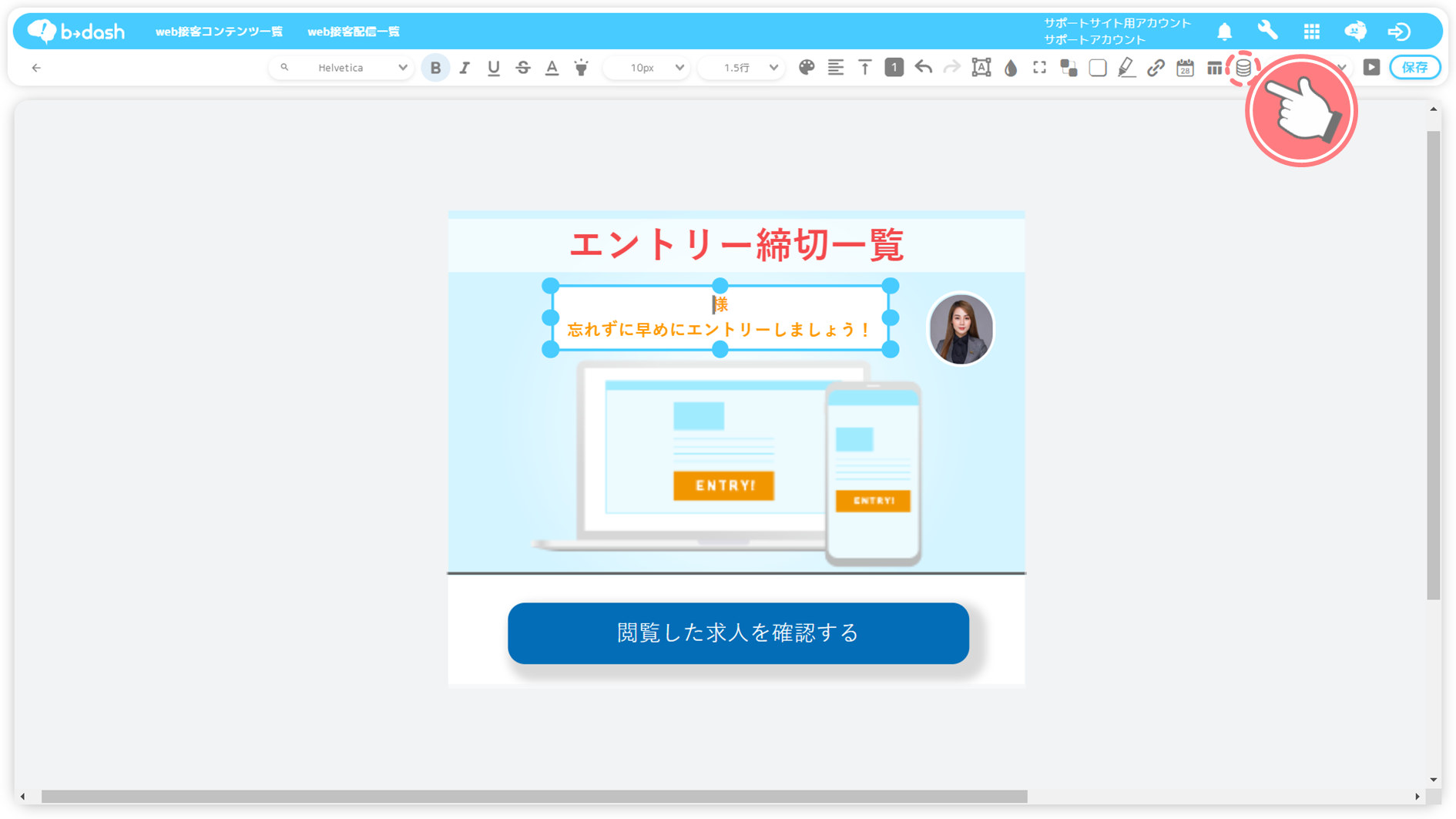Image resolution: width=1456 pixels, height=819 pixels.
Task: Insert a link with the chain icon
Action: [1156, 68]
